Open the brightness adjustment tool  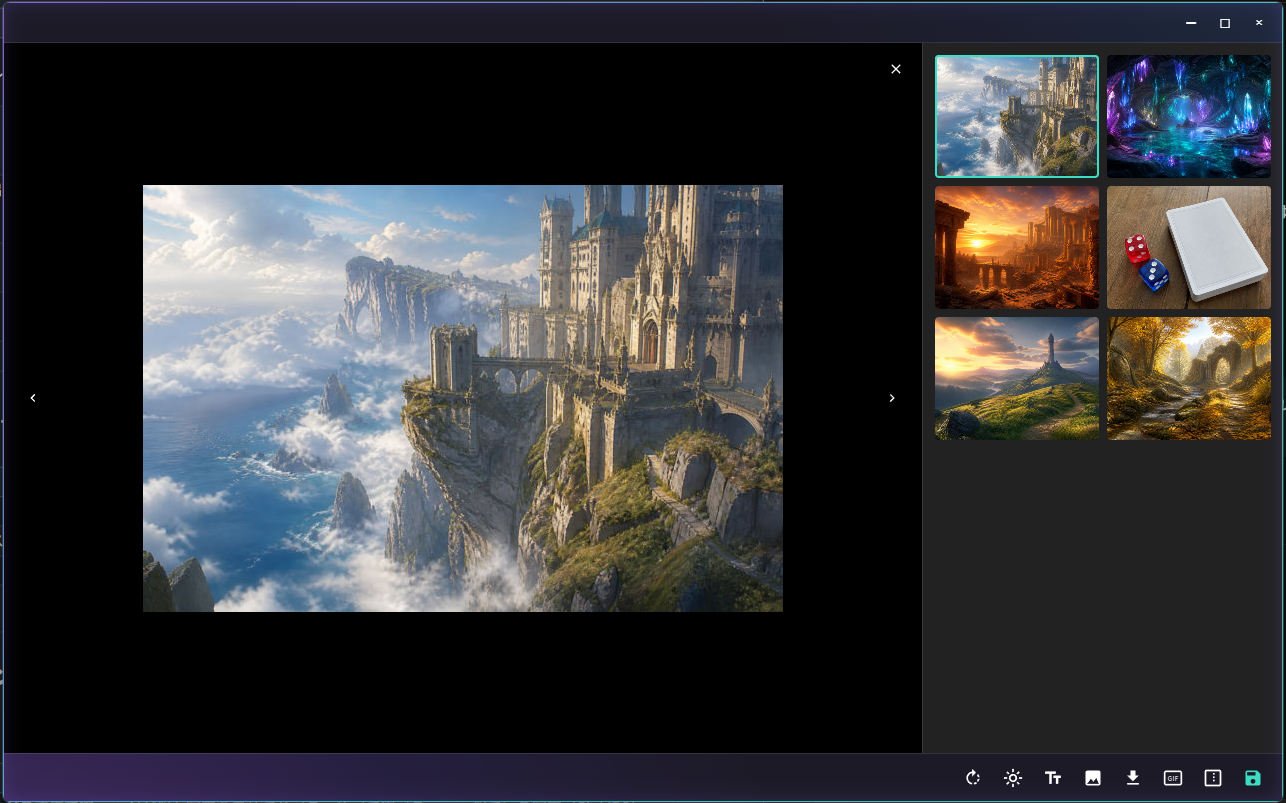1013,778
